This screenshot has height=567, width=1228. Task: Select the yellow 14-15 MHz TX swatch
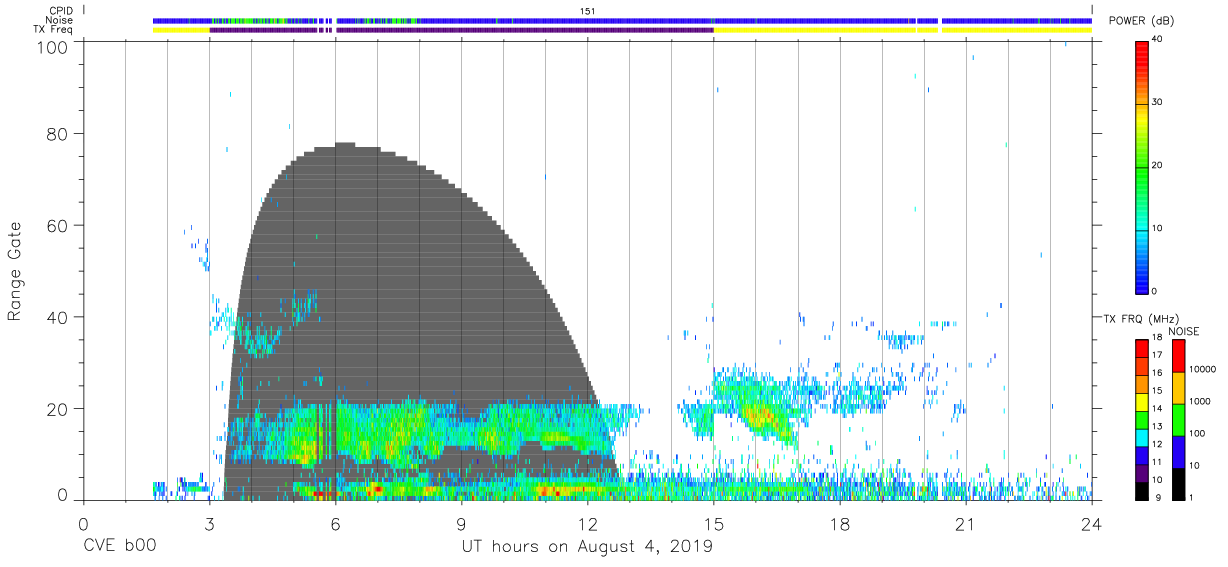(x=1142, y=401)
